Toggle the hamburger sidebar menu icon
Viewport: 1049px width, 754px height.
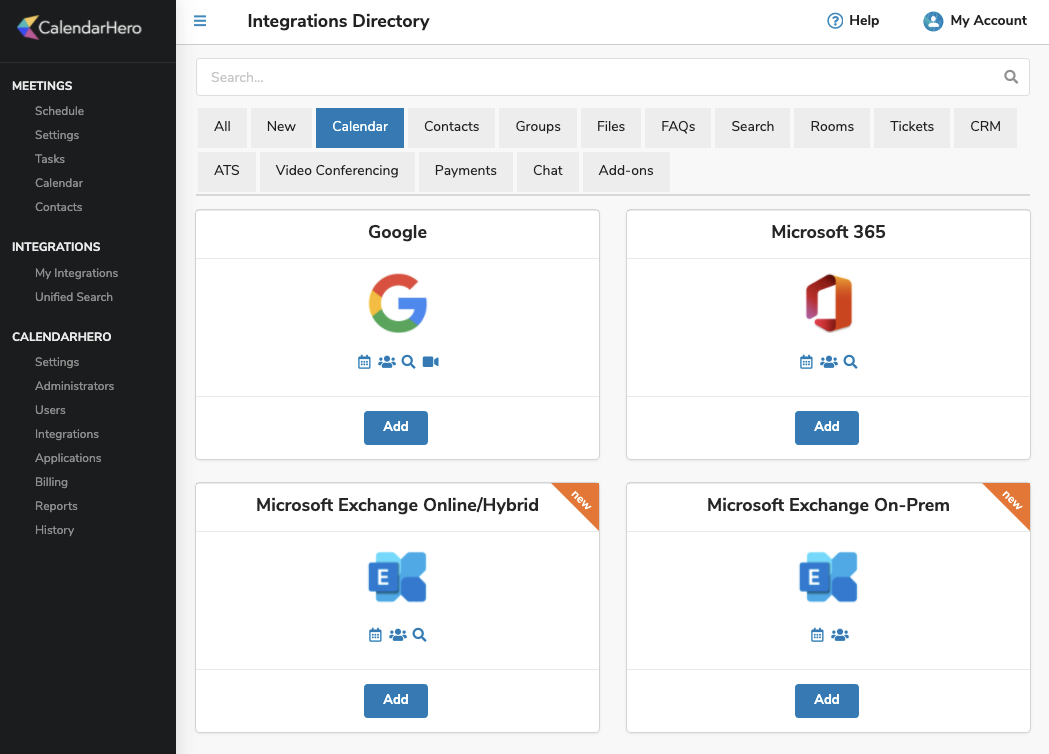(200, 21)
